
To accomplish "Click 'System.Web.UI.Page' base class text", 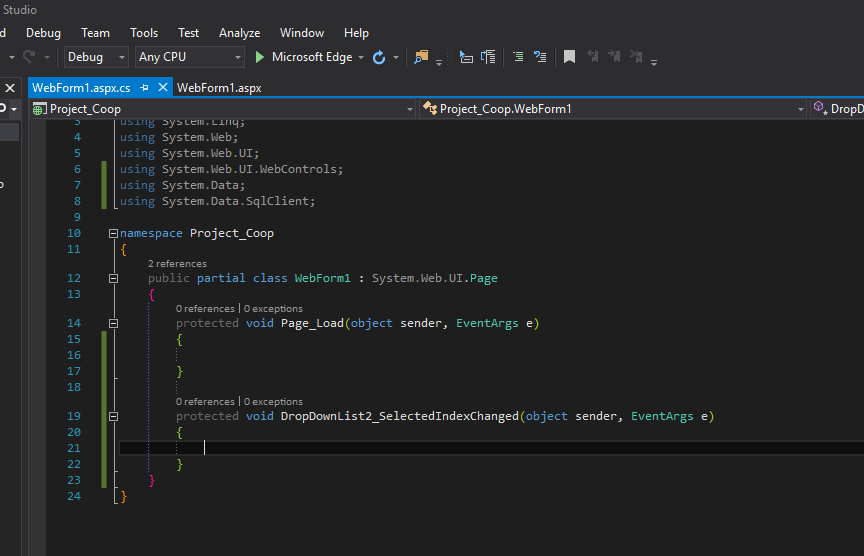I will (x=435, y=278).
